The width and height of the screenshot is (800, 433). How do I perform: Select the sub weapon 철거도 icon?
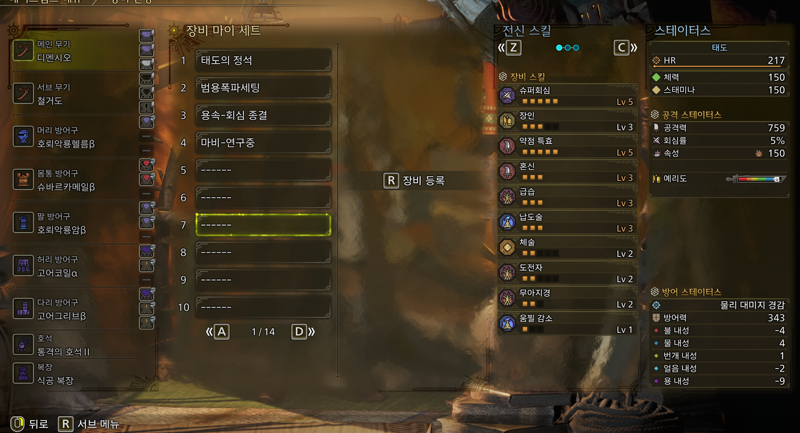[23, 94]
